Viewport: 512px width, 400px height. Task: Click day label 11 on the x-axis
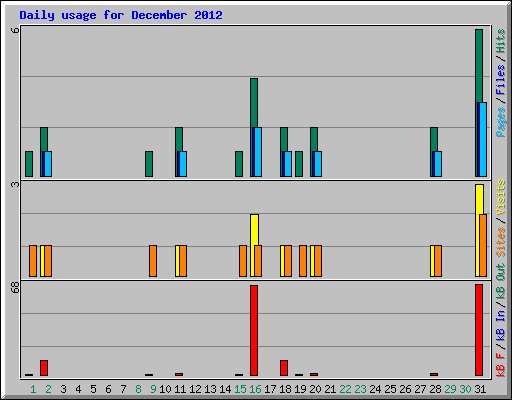[180, 389]
